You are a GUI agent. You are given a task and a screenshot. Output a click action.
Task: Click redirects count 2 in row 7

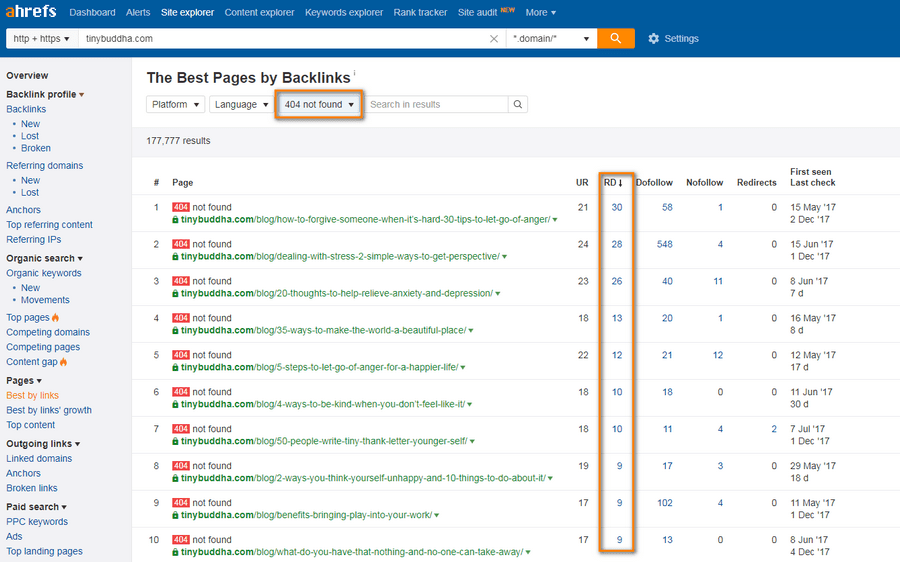(774, 429)
